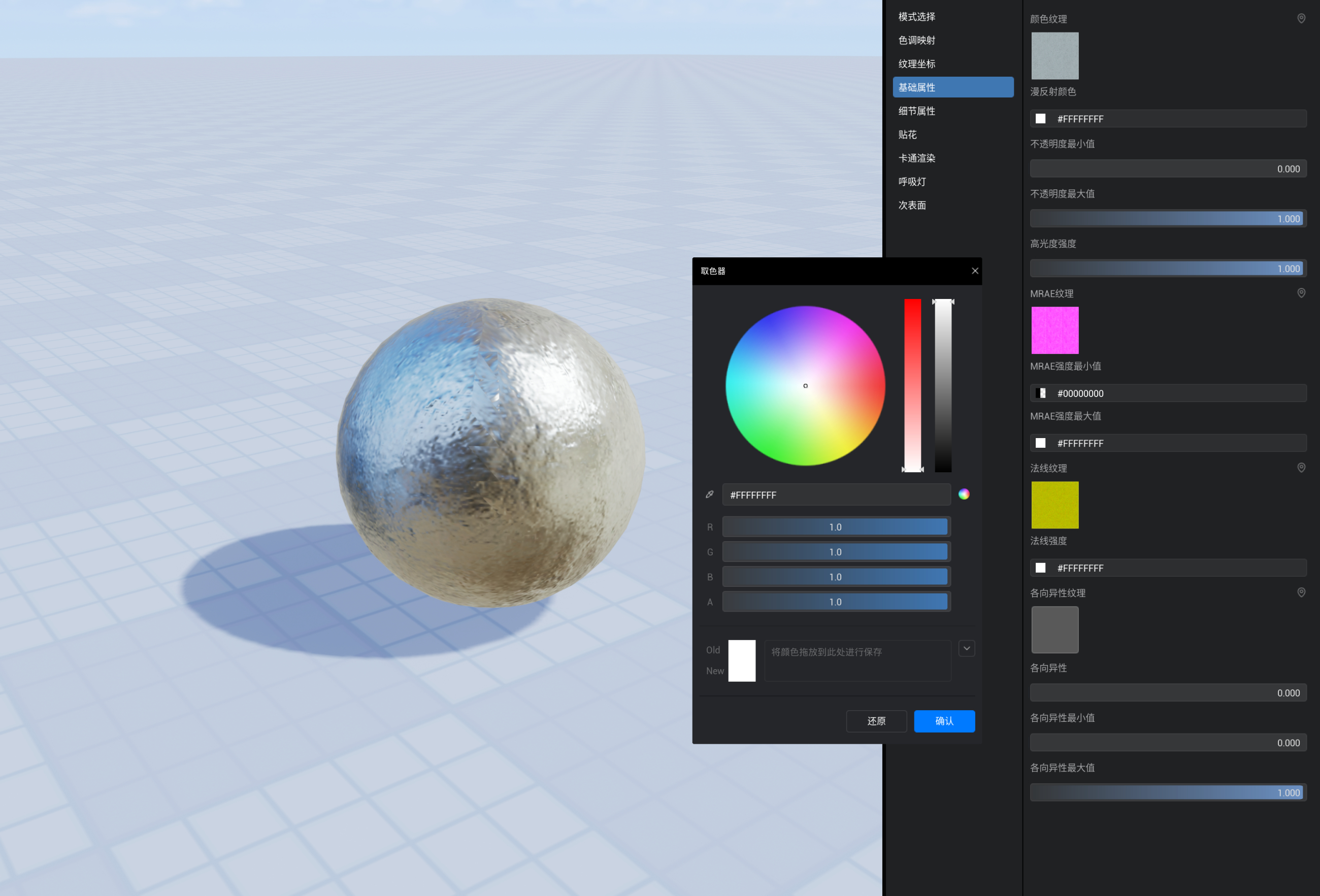Open the 呼吸灯 section

(x=953, y=182)
